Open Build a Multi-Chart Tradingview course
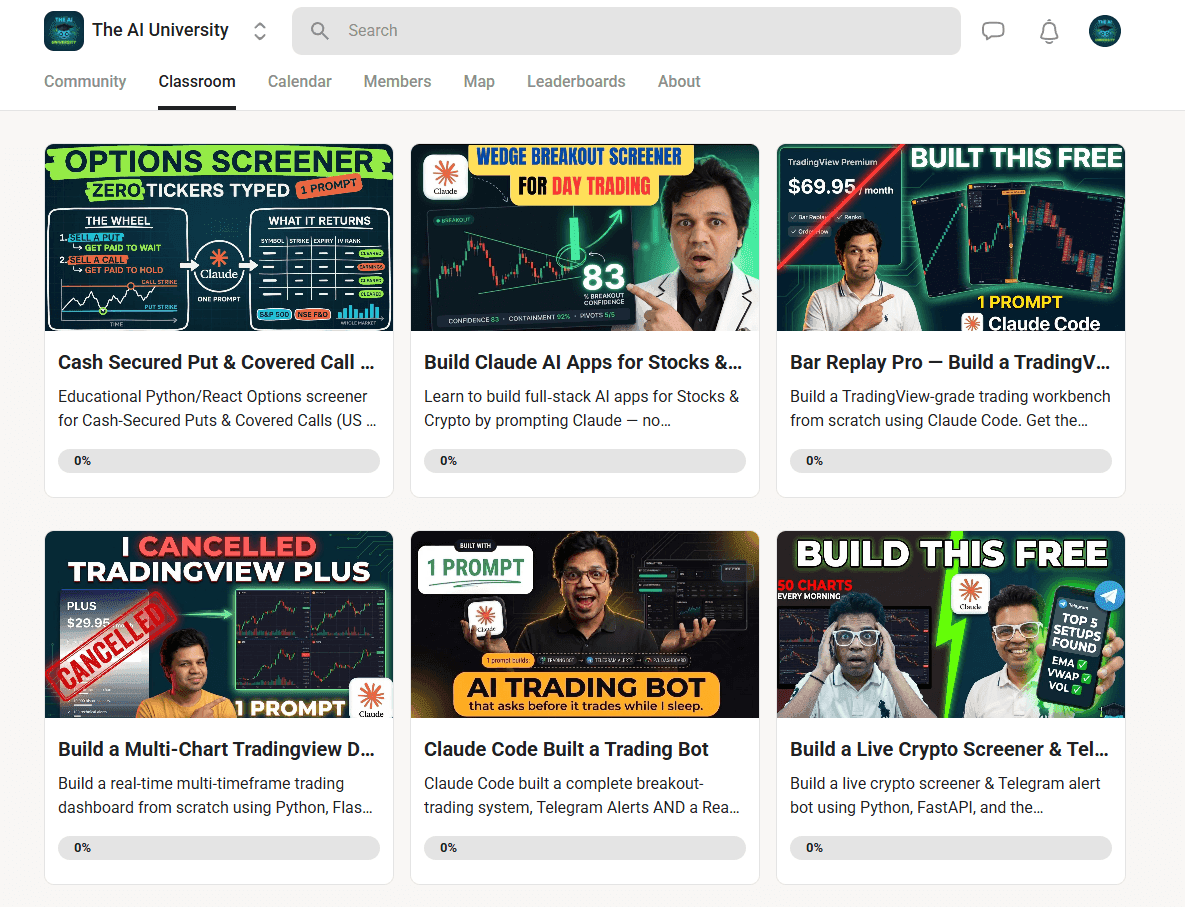Viewport: 1185px width, 907px height. (216, 750)
